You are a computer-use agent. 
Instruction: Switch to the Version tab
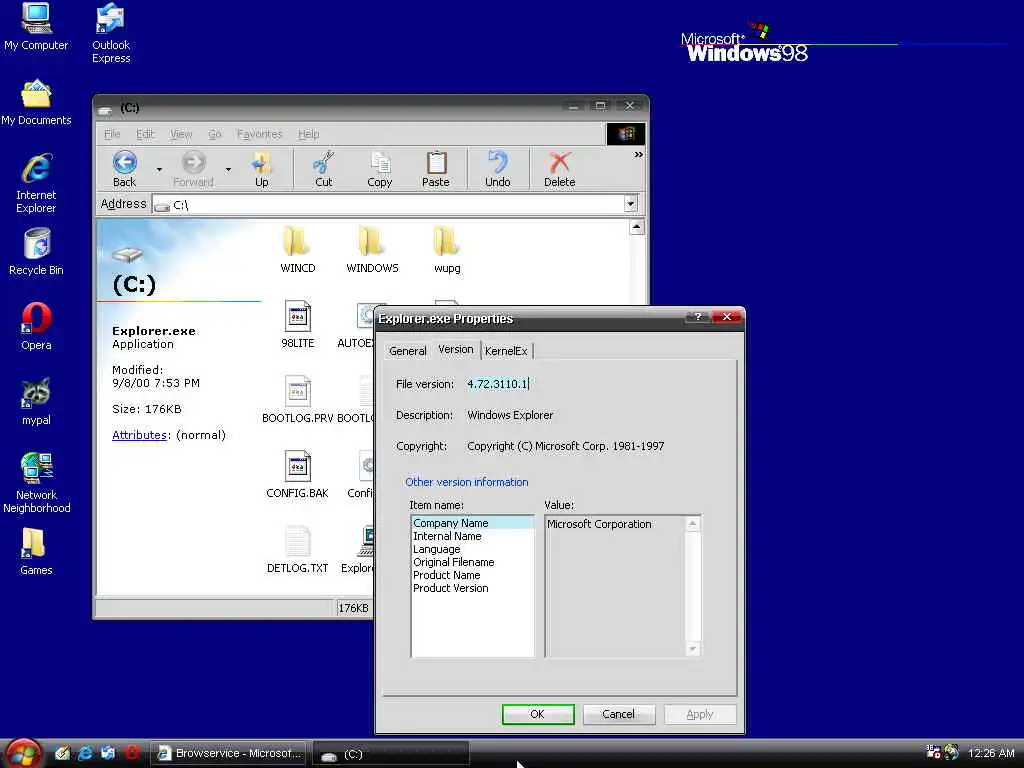tap(456, 349)
